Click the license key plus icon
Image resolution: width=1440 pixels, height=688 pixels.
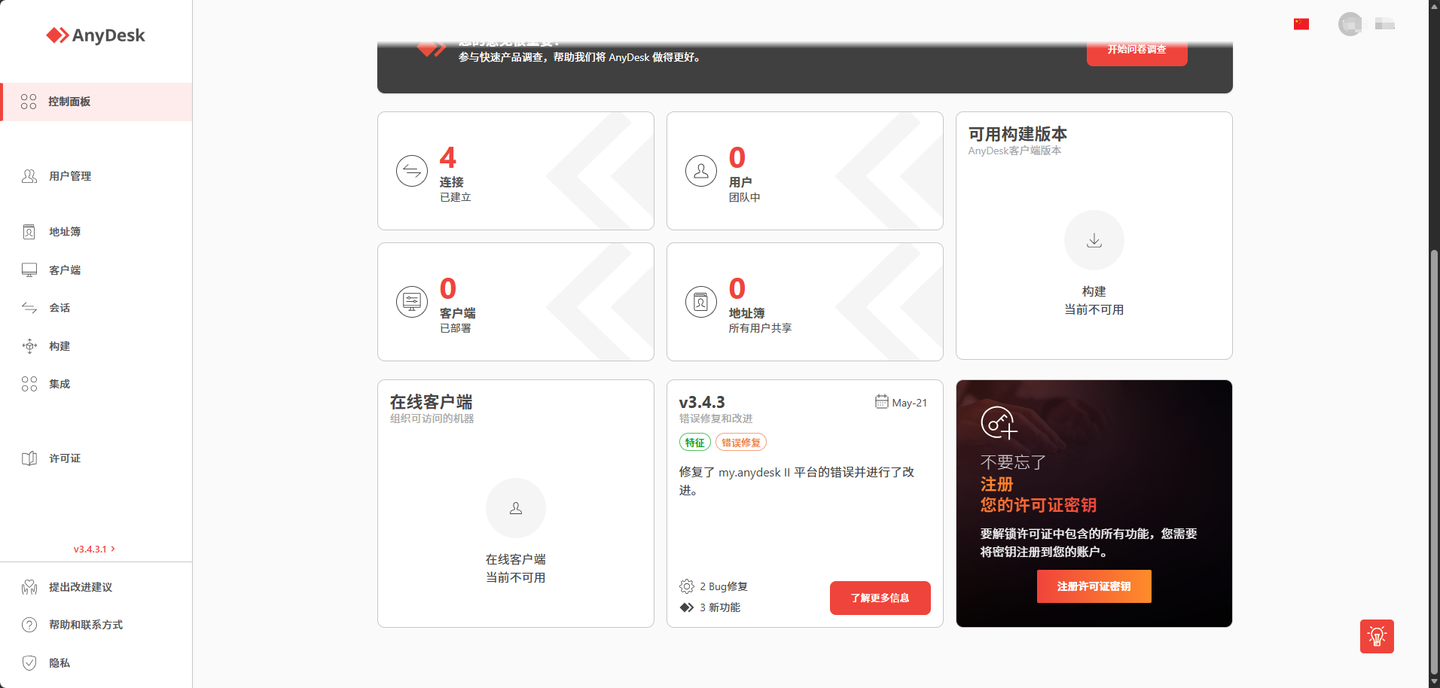[x=999, y=424]
